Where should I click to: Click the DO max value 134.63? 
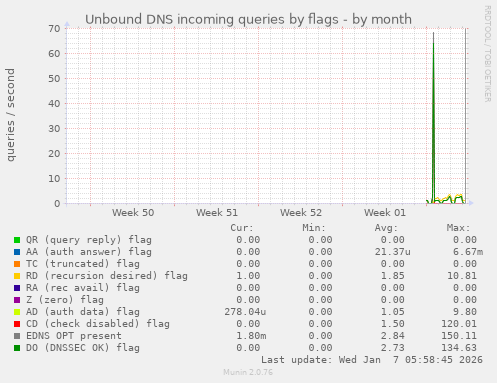[x=459, y=348]
